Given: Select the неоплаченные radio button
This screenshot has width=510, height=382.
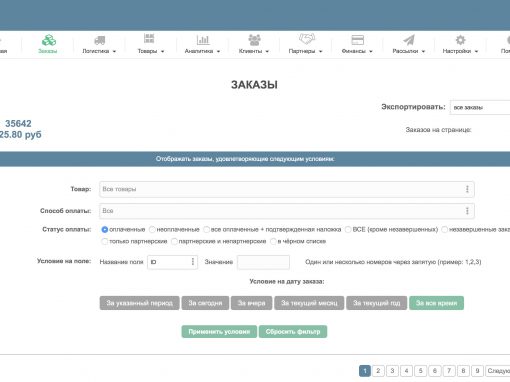Looking at the screenshot, I should [x=152, y=229].
